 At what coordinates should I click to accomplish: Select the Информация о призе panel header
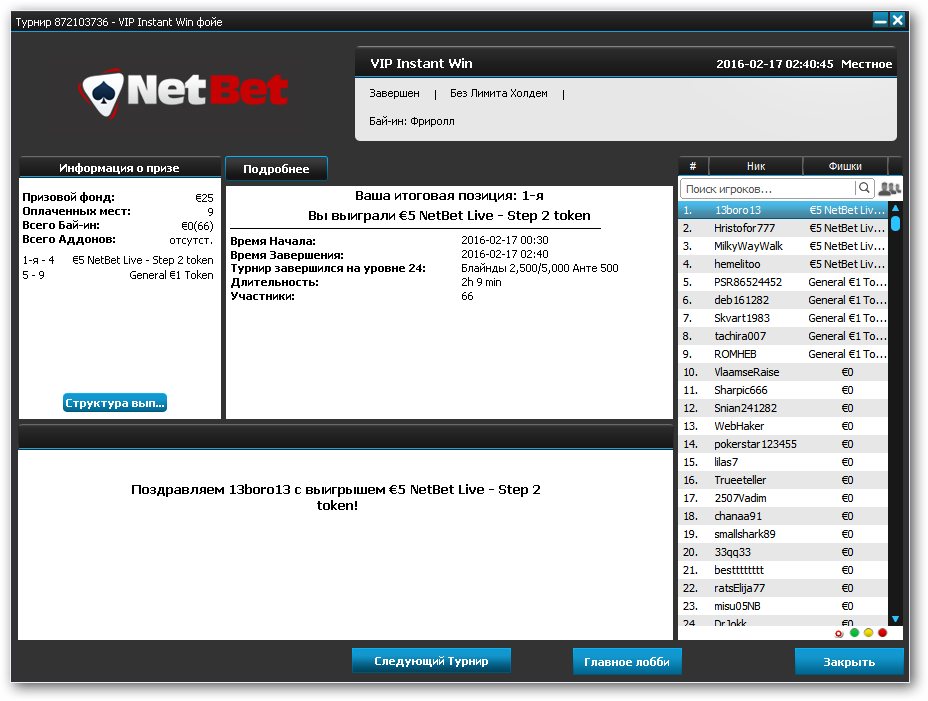coord(120,168)
